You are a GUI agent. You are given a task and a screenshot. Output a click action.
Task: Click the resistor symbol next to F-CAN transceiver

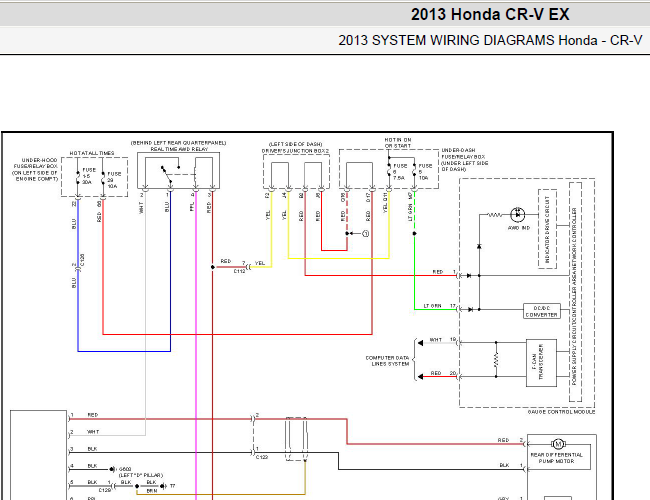coord(496,359)
